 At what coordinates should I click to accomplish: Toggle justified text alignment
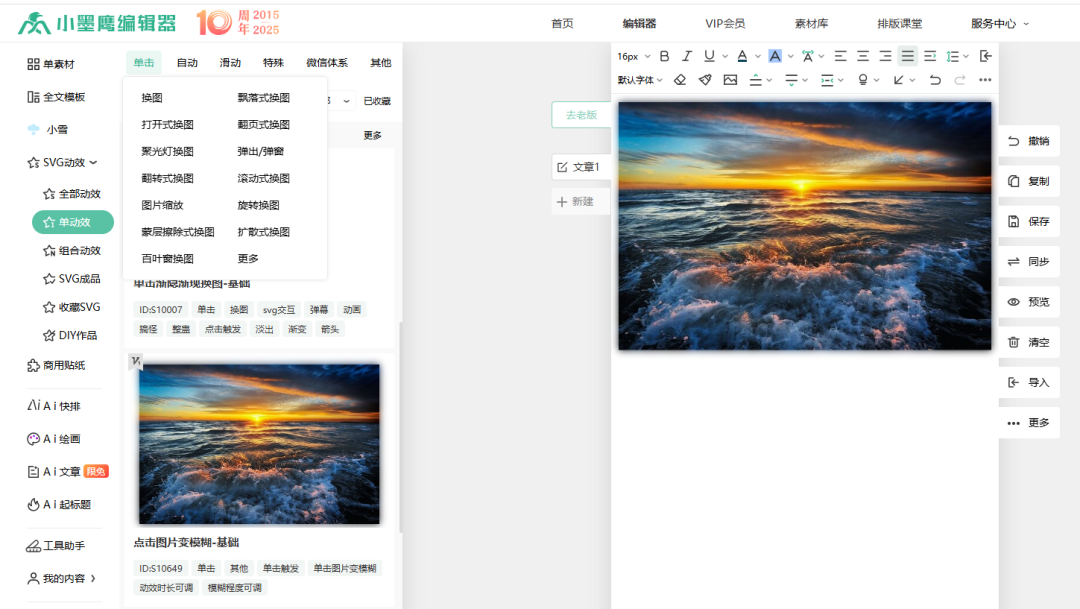[908, 56]
